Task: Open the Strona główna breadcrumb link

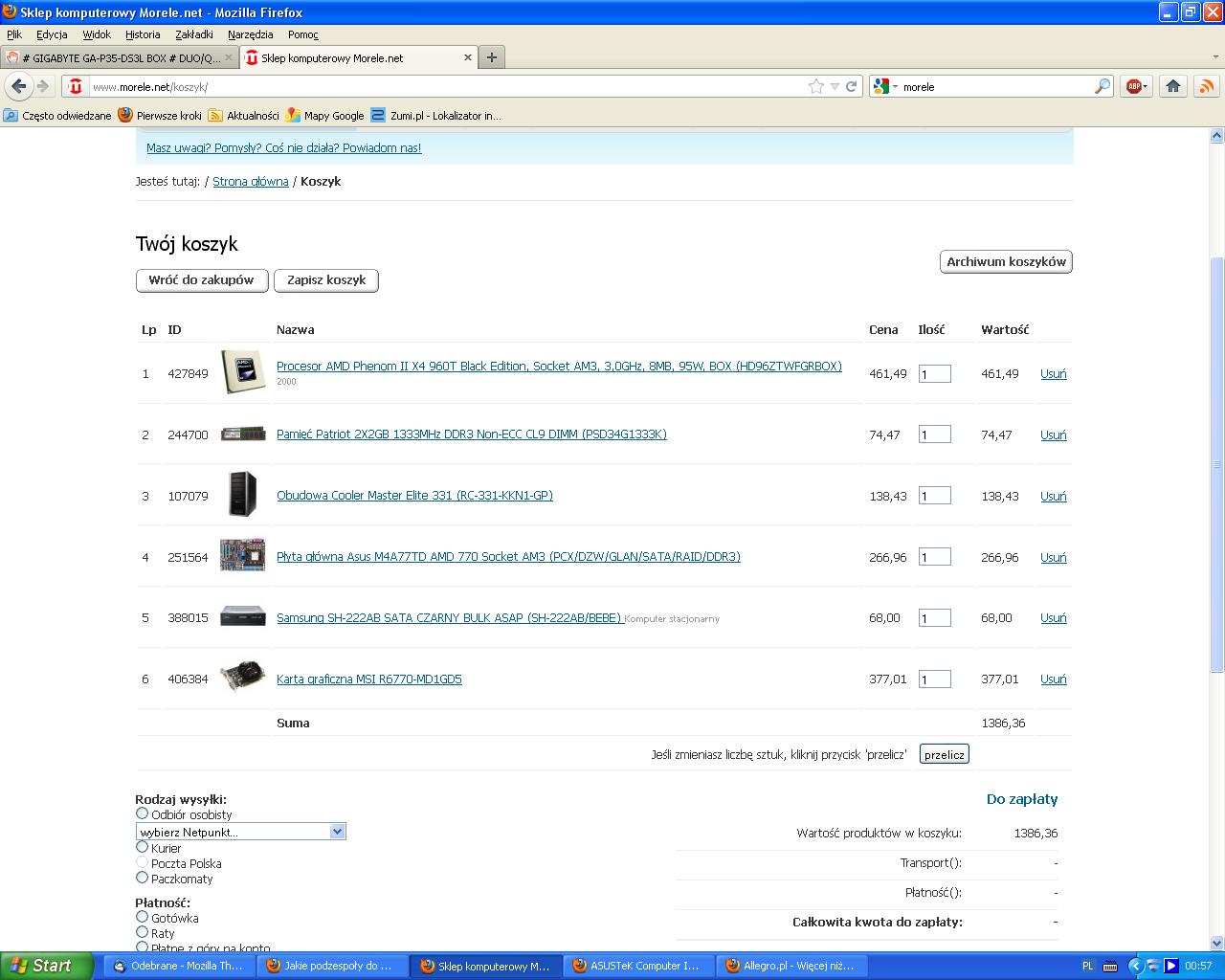Action: (x=251, y=181)
